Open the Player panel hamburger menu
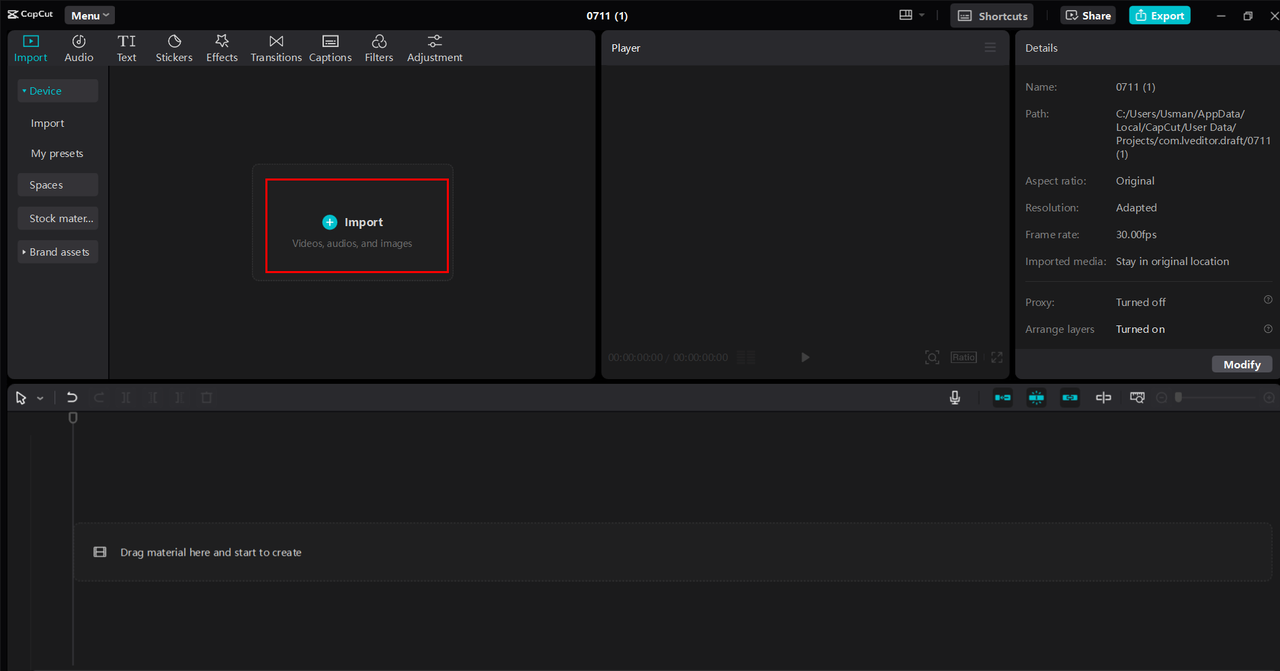 coord(990,47)
